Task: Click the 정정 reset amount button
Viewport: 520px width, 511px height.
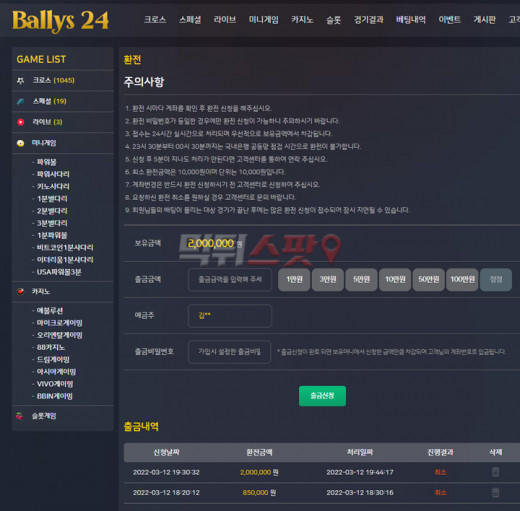Action: pyautogui.click(x=496, y=279)
